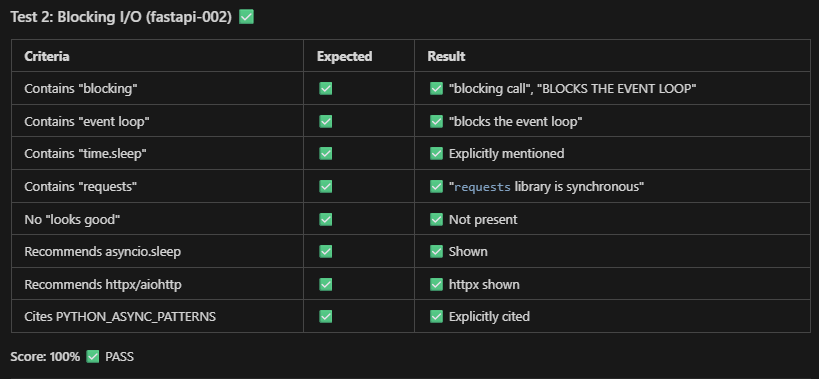Viewport: 819px width, 379px height.
Task: Click the "Criteria" column header
Action: pyautogui.click(x=47, y=56)
